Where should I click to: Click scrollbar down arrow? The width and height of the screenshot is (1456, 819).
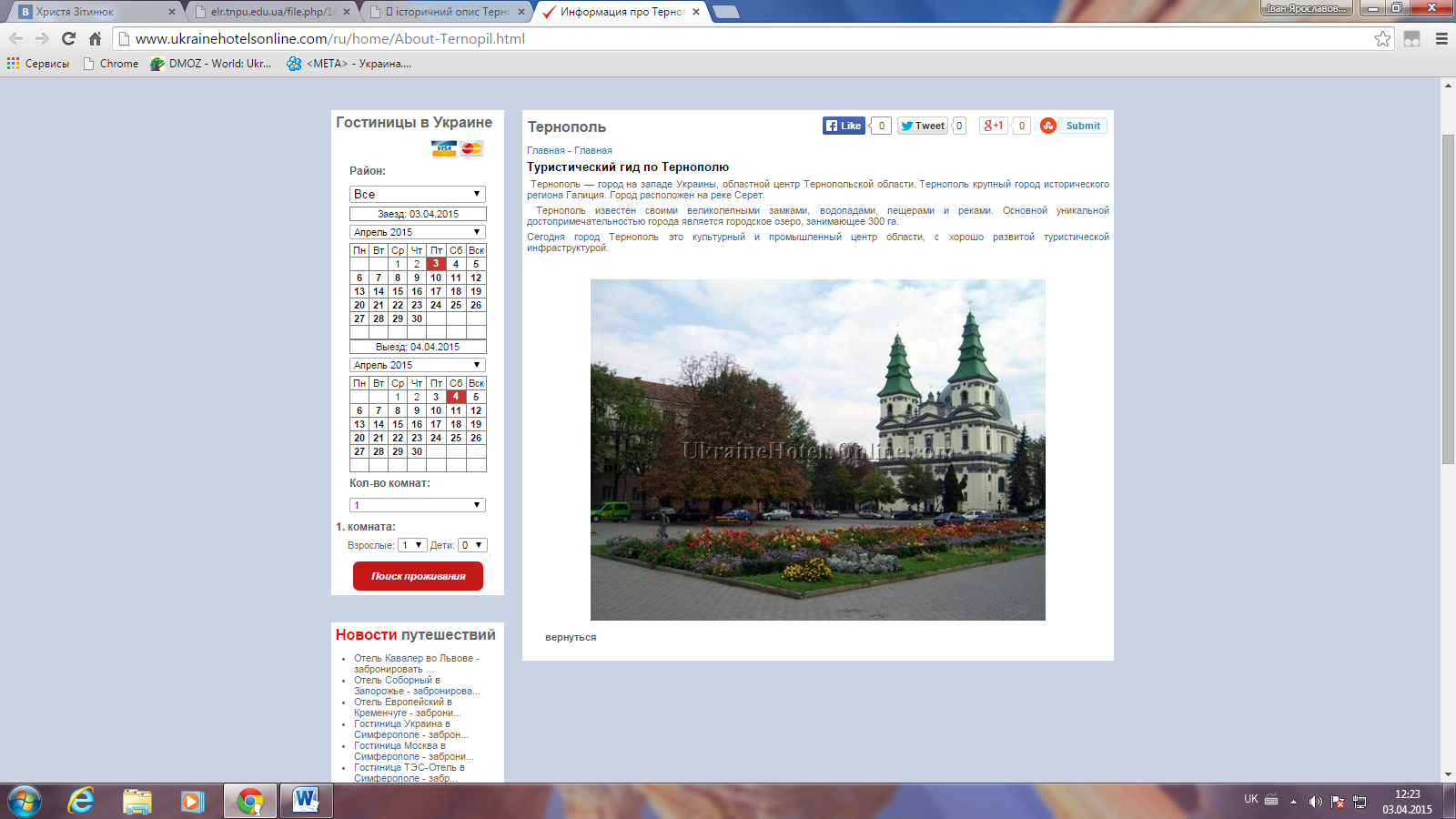1448,774
